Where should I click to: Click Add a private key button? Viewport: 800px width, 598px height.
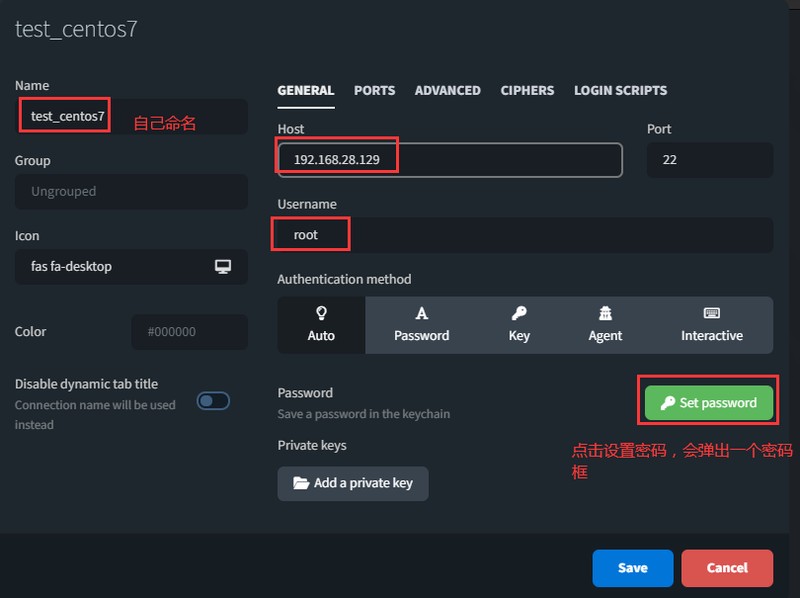point(353,483)
